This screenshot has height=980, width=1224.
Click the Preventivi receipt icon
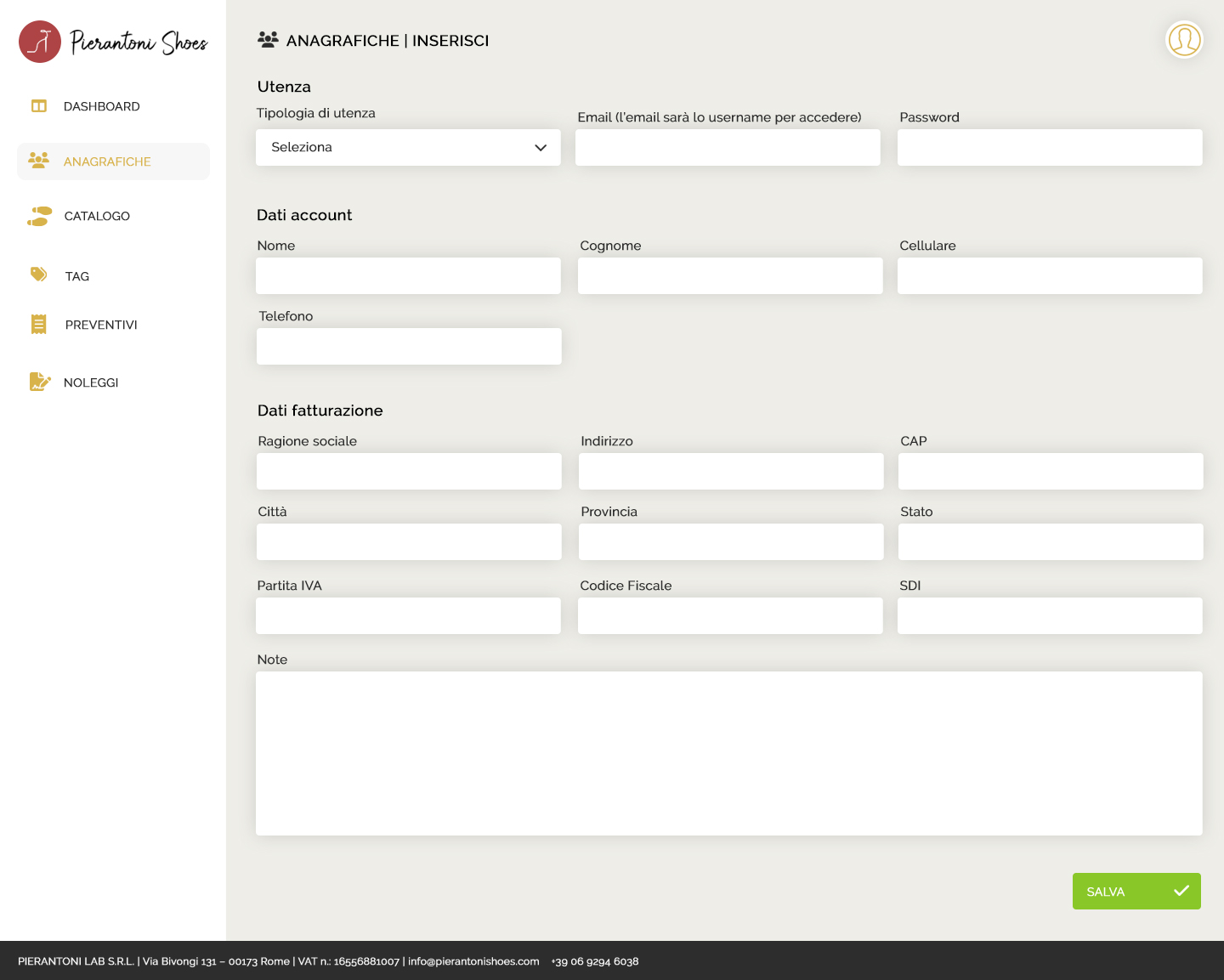39,324
